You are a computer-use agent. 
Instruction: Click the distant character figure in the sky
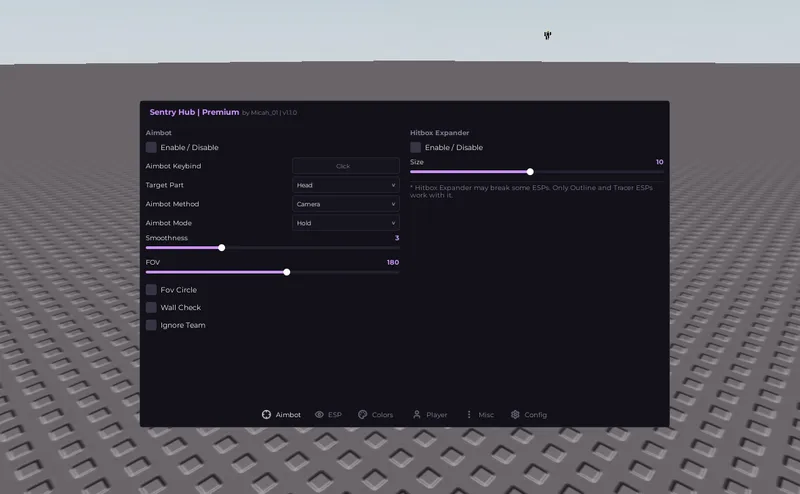(x=547, y=35)
